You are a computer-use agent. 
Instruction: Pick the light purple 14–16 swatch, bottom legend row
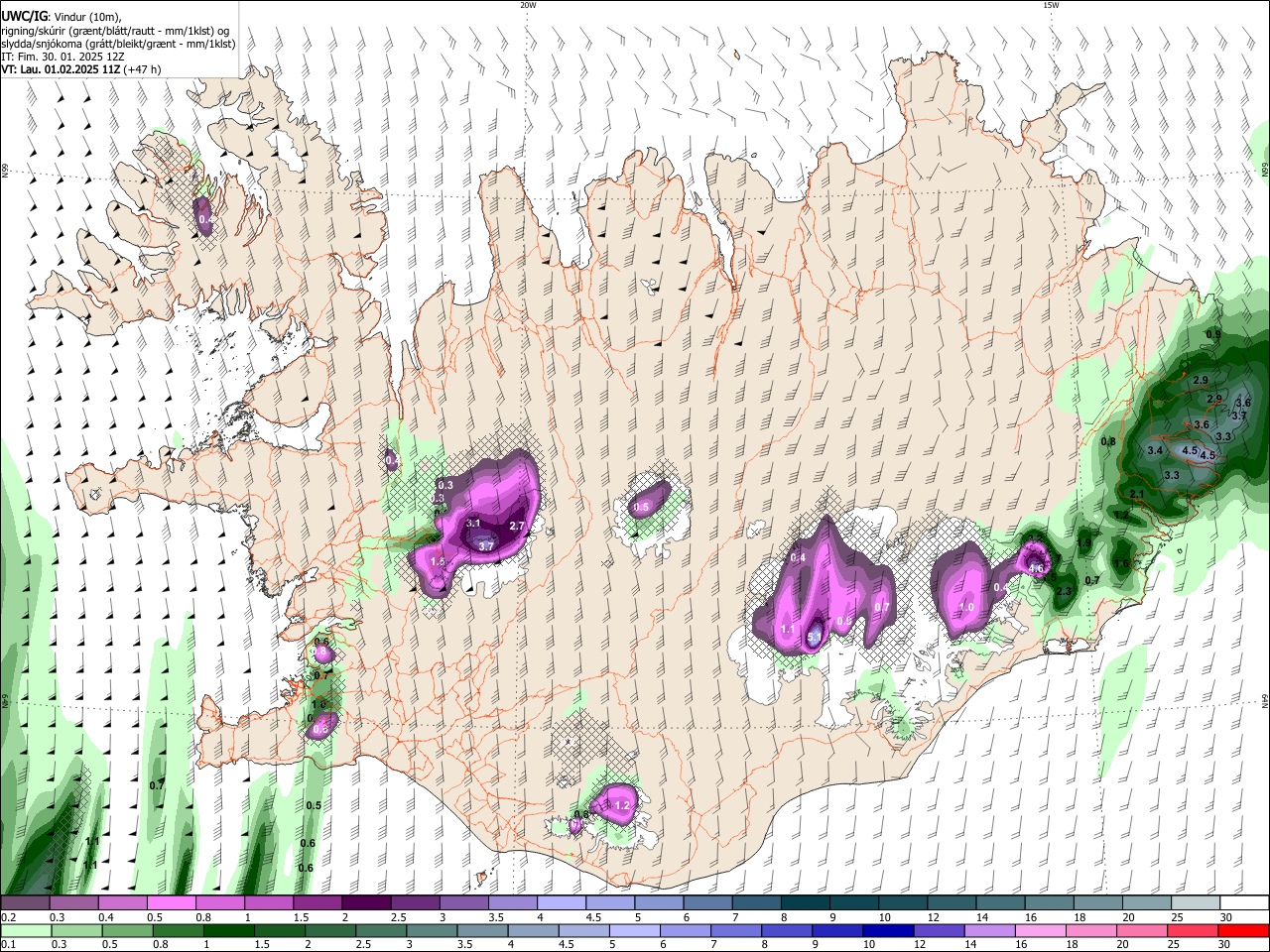[990, 930]
